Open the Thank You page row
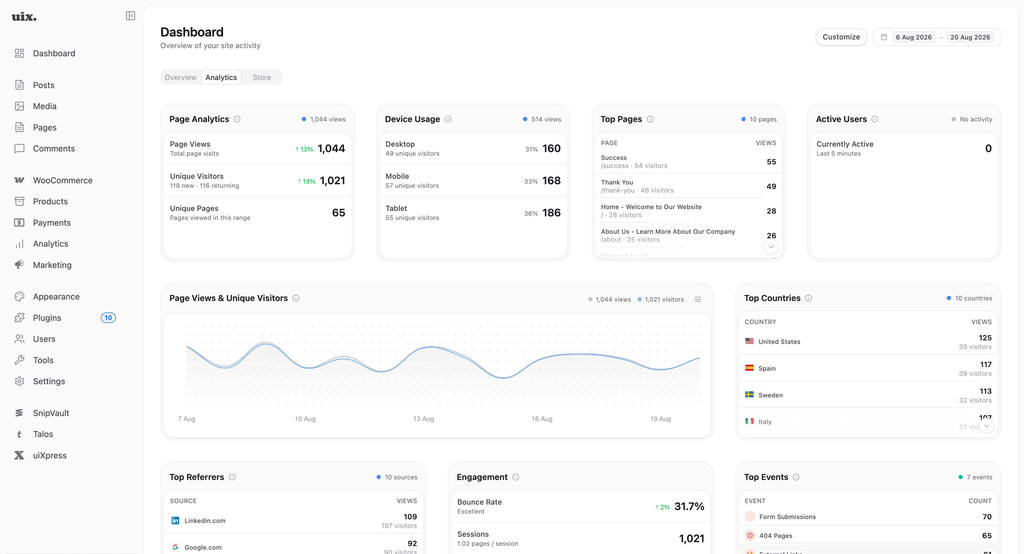The height and width of the screenshot is (554, 1024). tap(688, 186)
